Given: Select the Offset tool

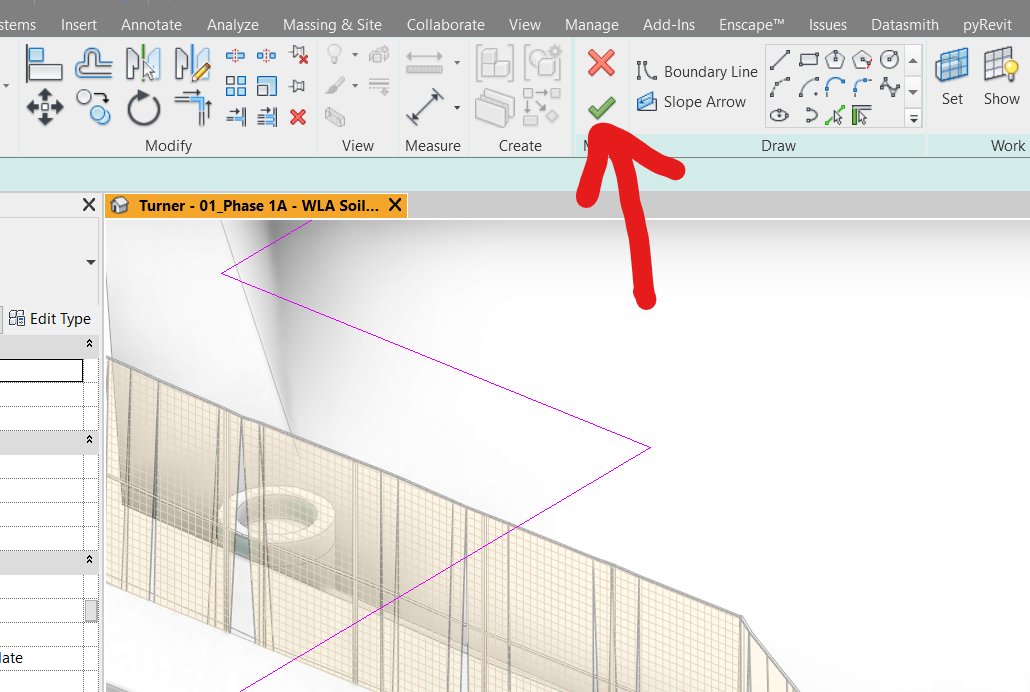Looking at the screenshot, I should pyautogui.click(x=94, y=64).
